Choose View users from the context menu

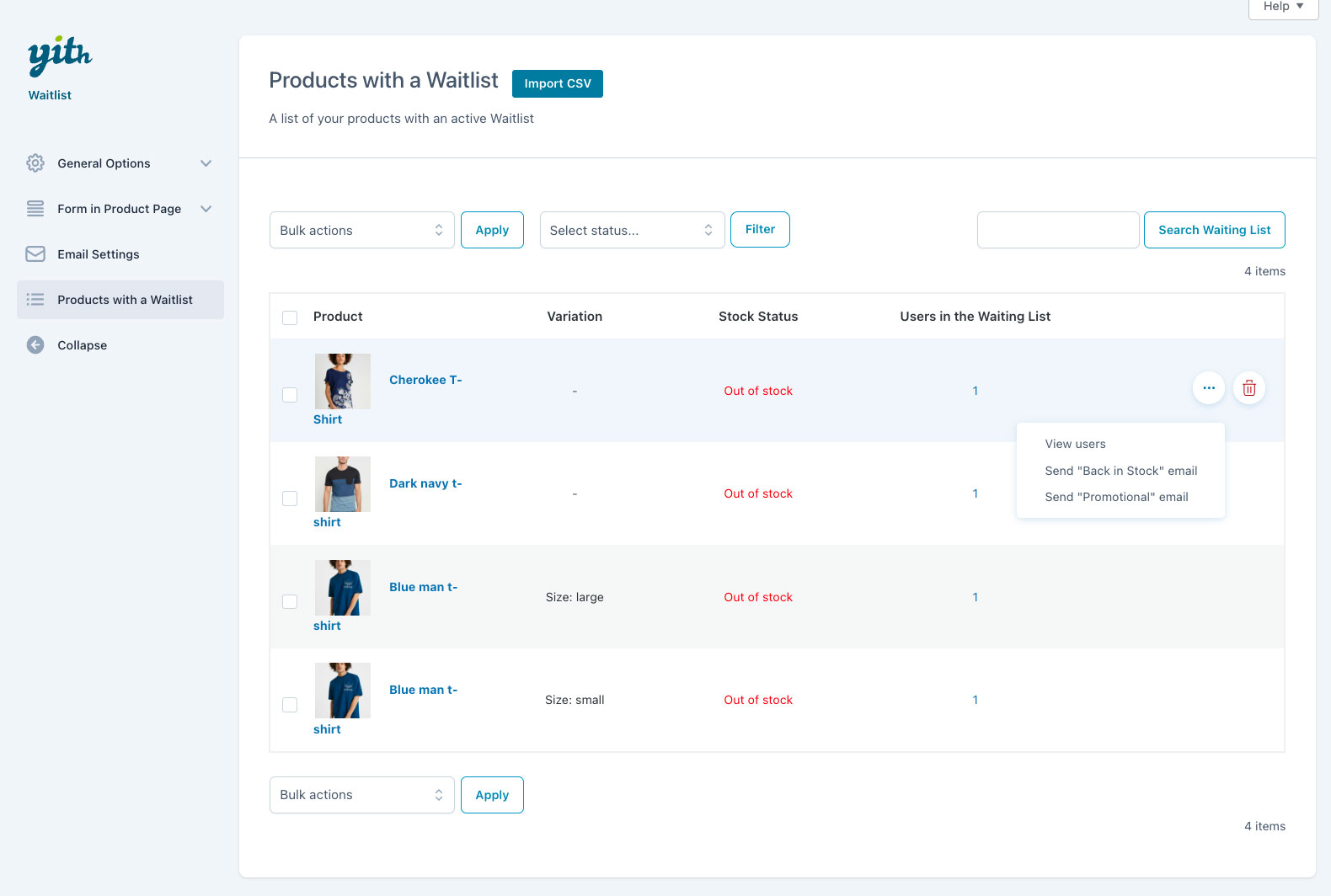click(x=1075, y=444)
